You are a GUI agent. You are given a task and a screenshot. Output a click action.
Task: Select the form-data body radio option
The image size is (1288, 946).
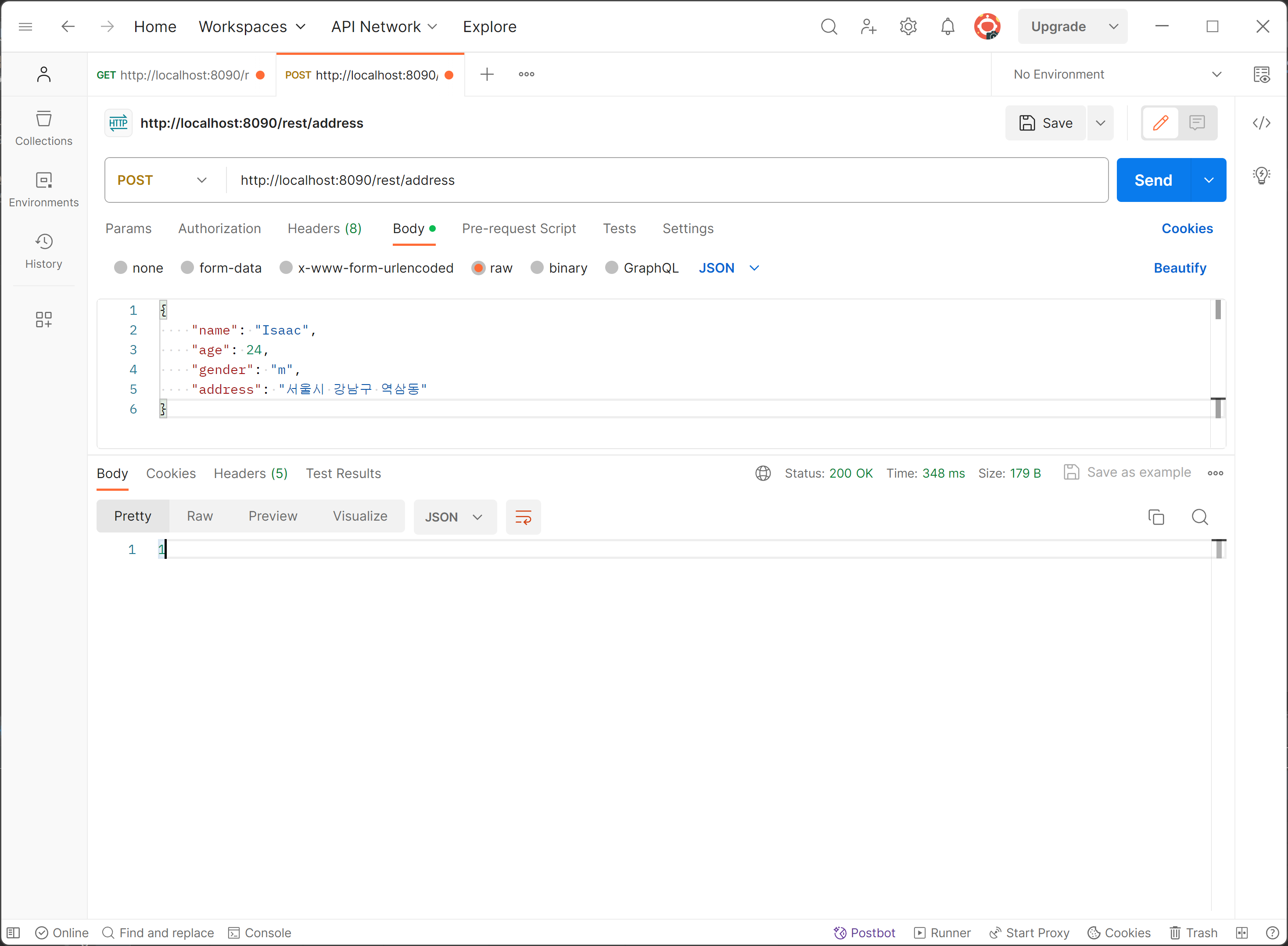click(x=187, y=268)
